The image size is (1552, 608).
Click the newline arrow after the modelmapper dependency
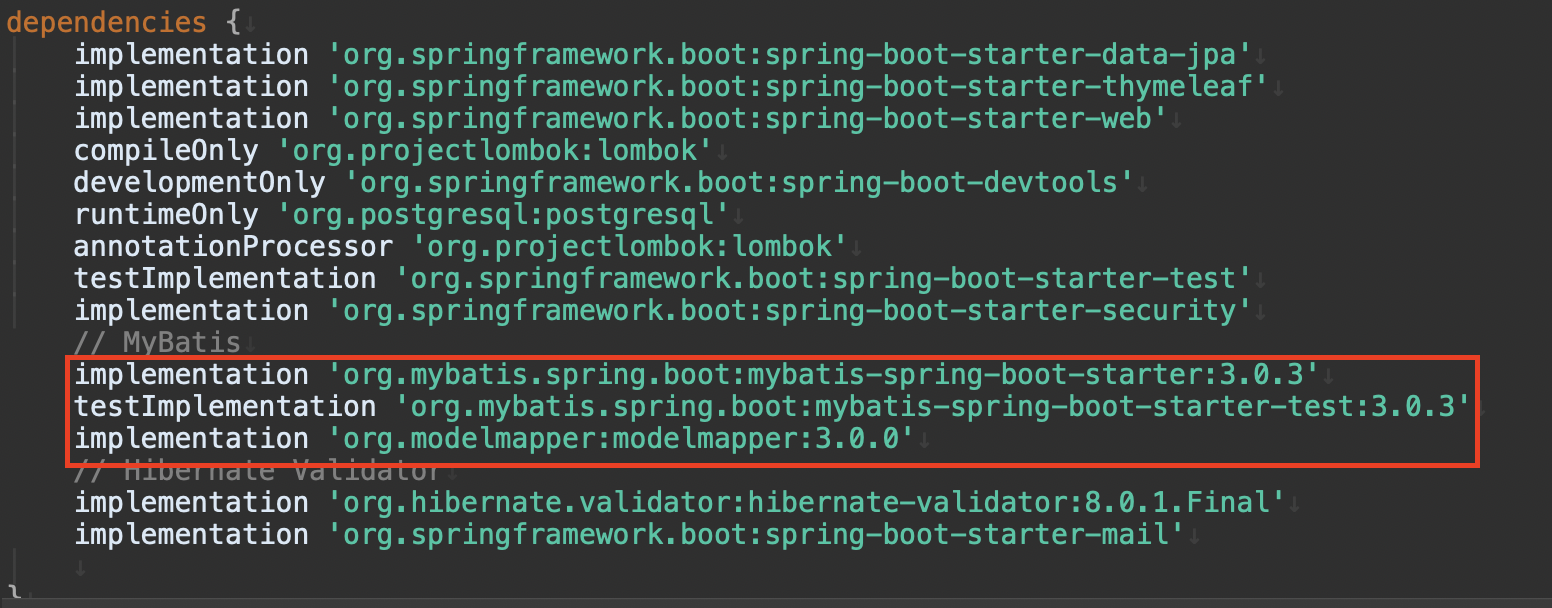click(925, 438)
